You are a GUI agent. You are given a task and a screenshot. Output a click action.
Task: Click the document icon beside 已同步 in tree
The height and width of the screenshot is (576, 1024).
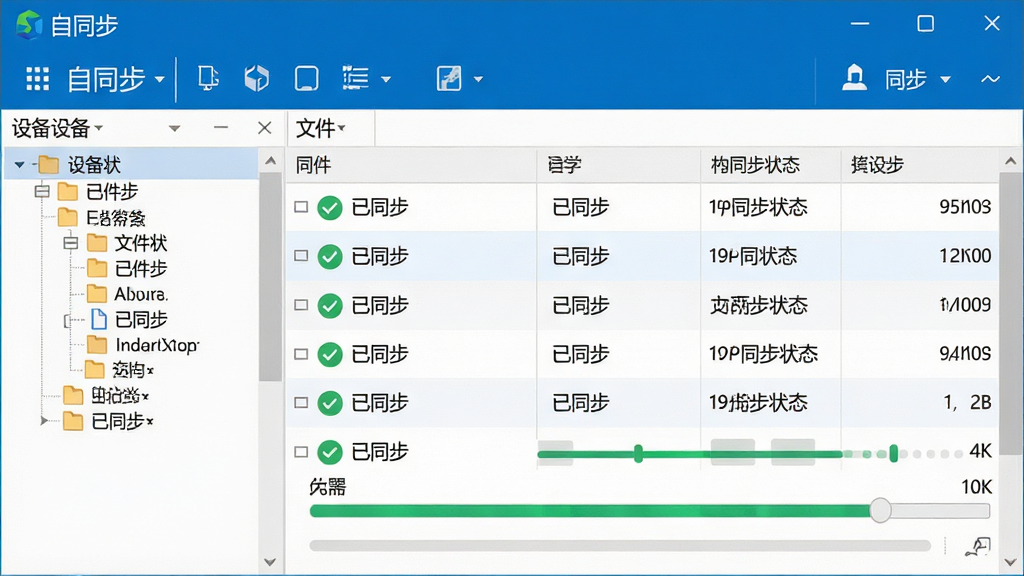point(99,319)
